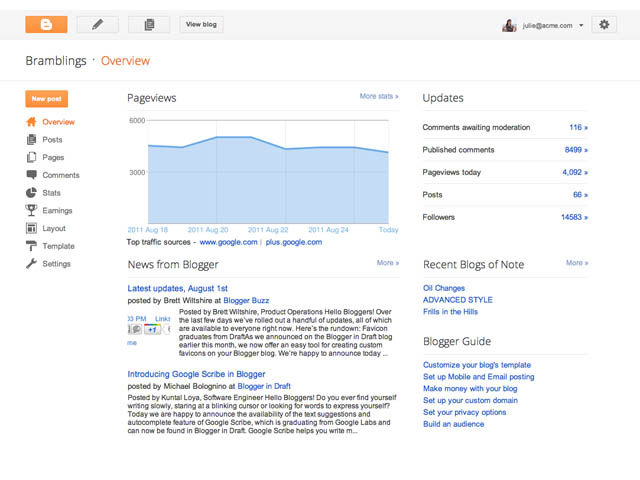Click the pencil compose icon button

97,24
